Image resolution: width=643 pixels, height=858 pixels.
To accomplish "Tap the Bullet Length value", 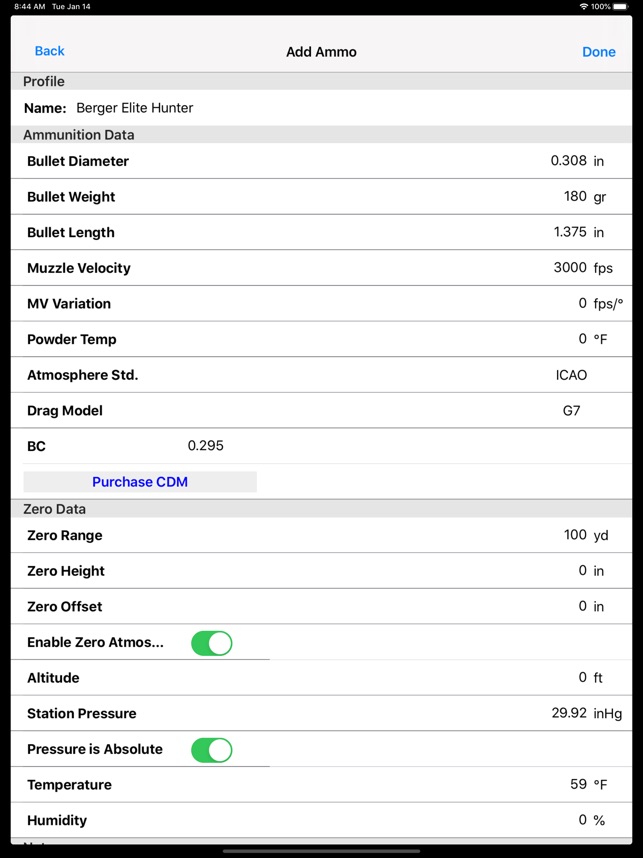I will click(569, 232).
